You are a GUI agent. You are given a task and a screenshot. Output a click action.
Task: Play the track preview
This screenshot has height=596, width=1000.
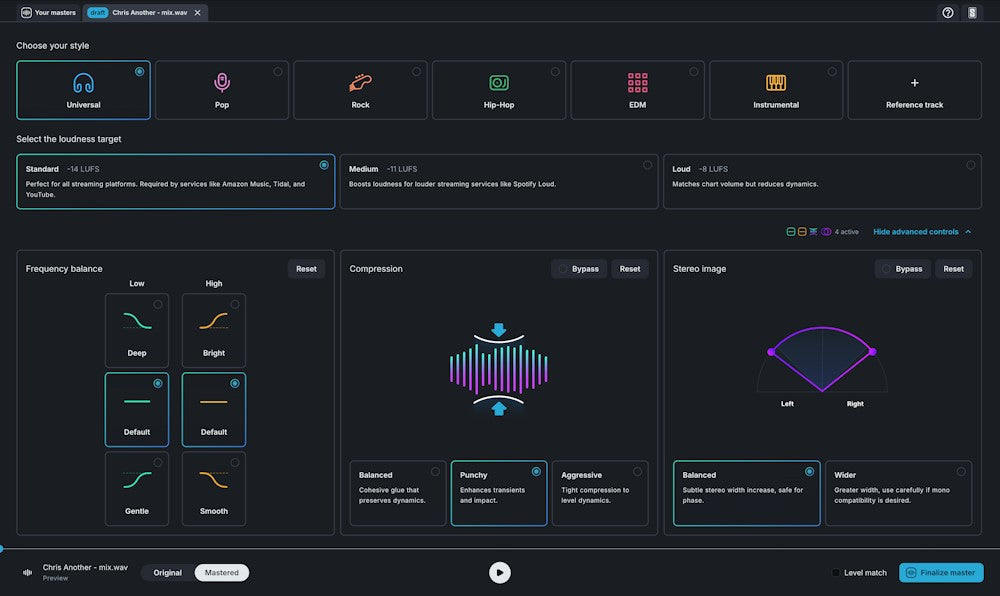click(x=499, y=572)
